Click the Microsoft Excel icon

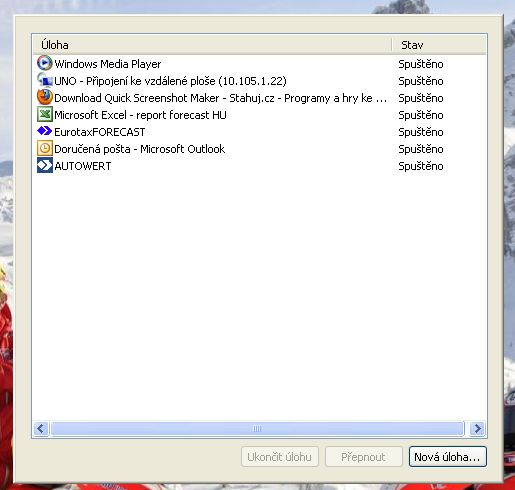(45, 114)
